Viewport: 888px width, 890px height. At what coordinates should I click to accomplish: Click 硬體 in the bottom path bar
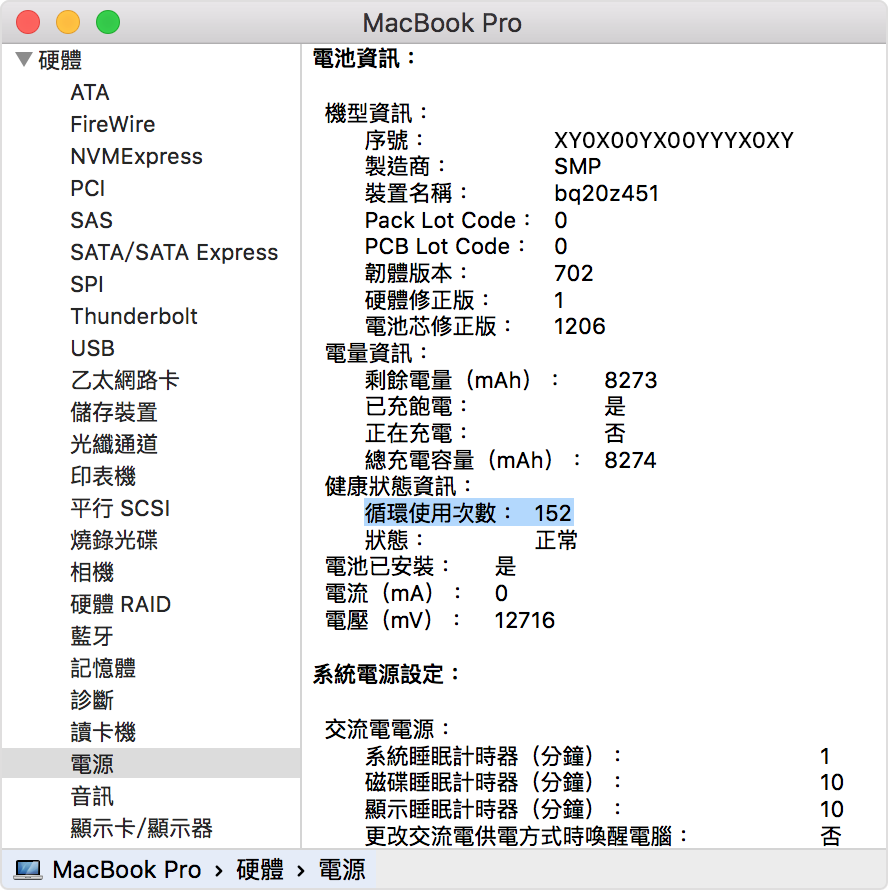(x=259, y=870)
